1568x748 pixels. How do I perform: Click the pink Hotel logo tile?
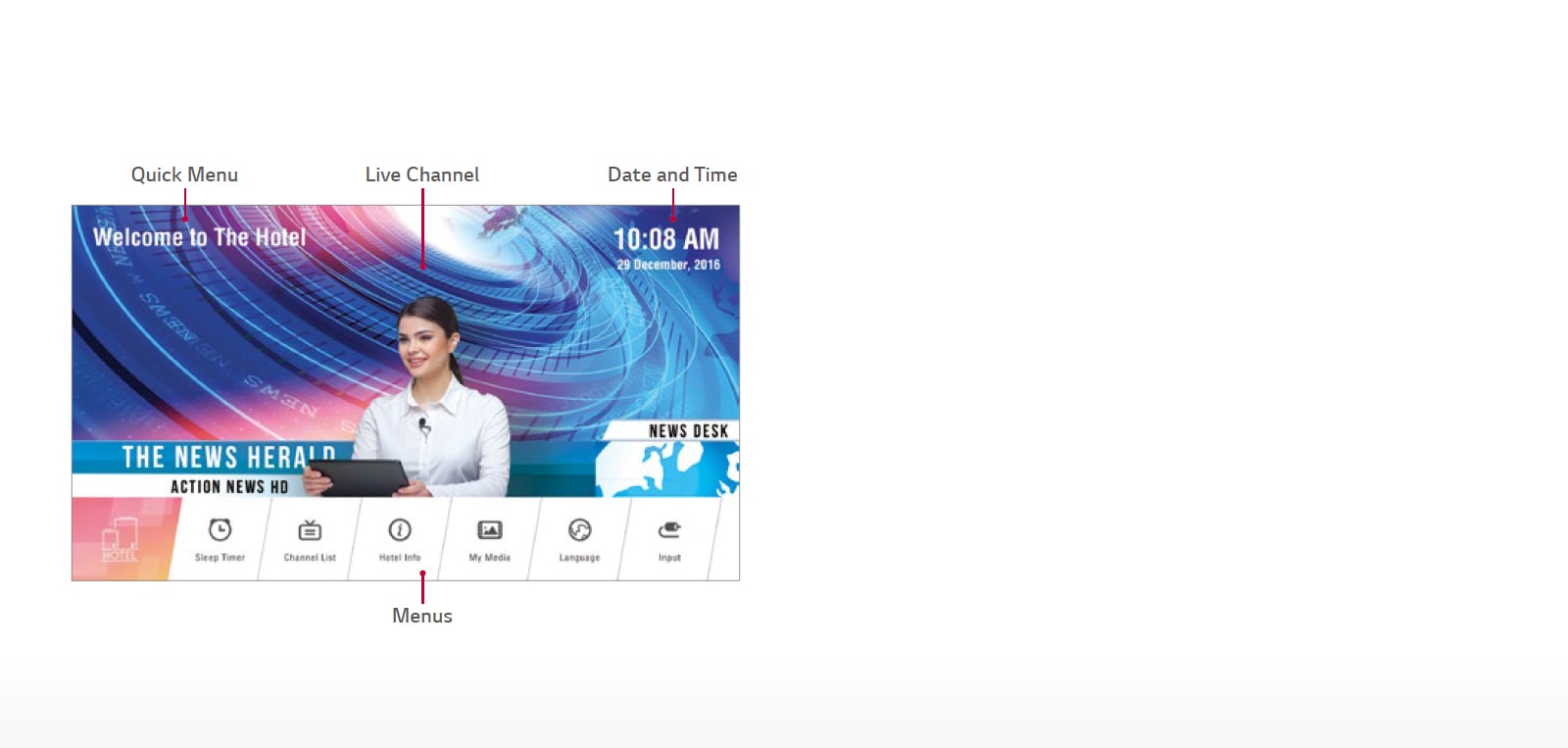[121, 539]
